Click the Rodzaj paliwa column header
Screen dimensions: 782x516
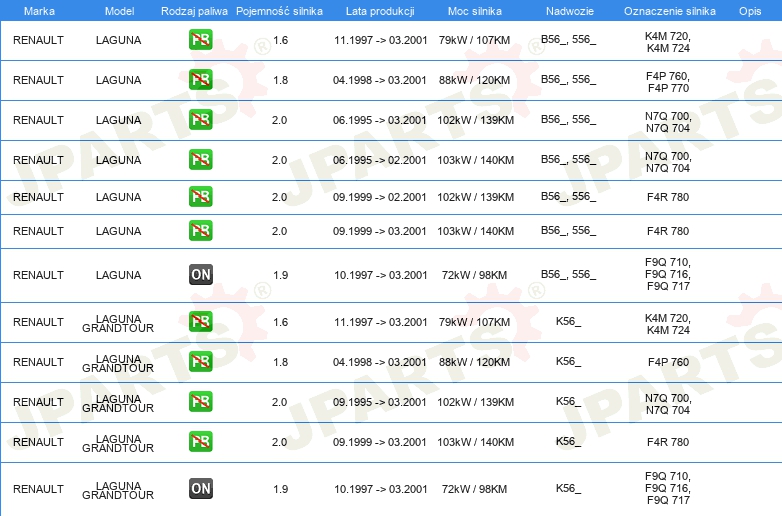(194, 11)
